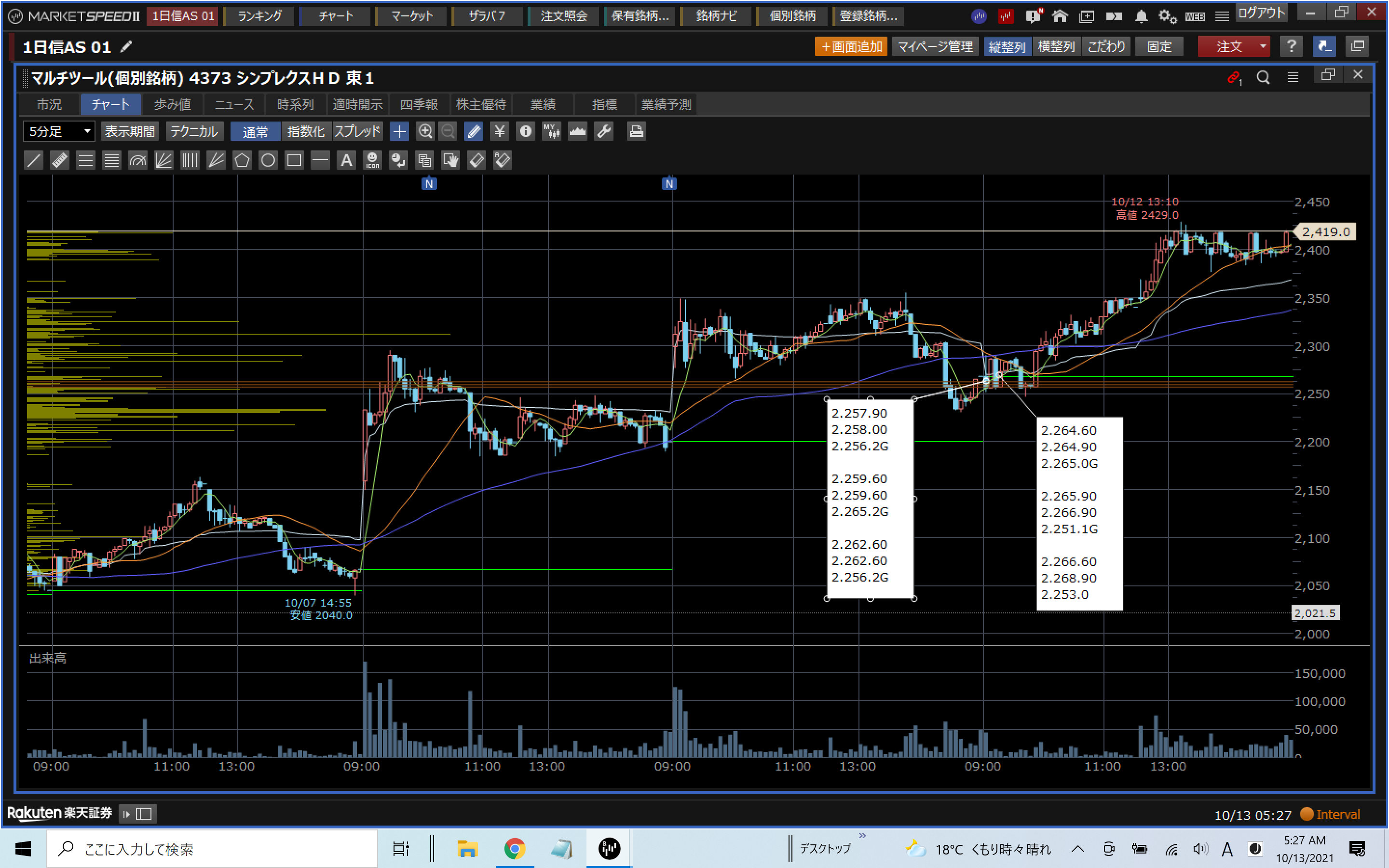Click the yen price display icon
Screen dimensions: 1389x868
(x=499, y=132)
